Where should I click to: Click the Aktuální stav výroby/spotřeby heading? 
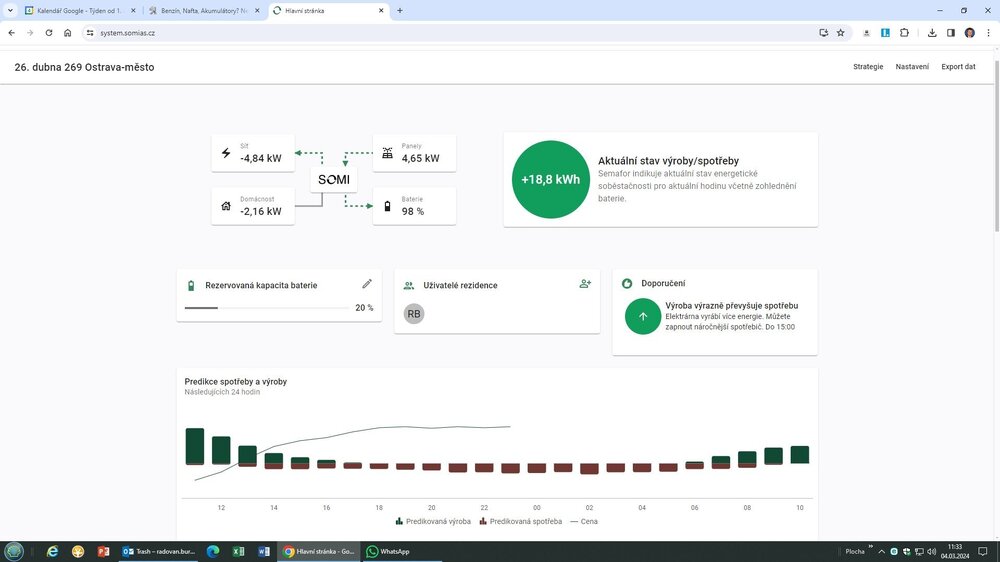(668, 161)
